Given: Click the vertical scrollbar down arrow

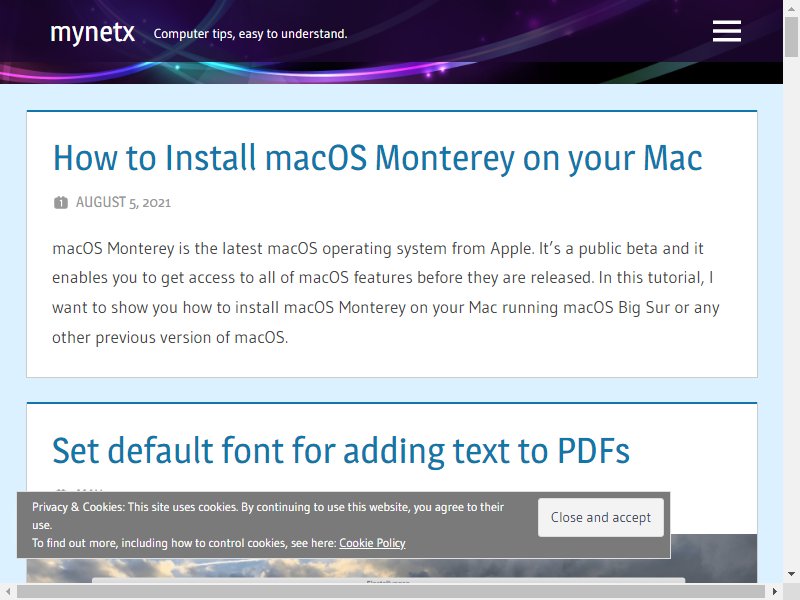Looking at the screenshot, I should click(791, 574).
